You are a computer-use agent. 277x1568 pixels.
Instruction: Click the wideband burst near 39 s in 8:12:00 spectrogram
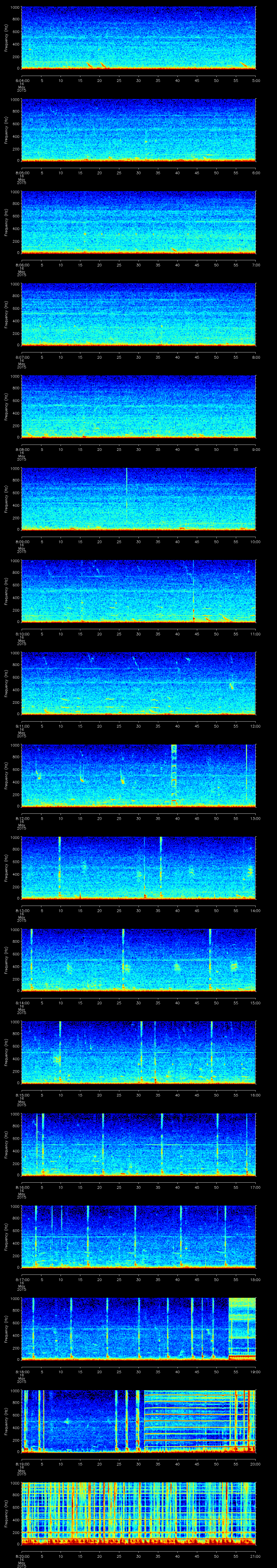point(174,775)
